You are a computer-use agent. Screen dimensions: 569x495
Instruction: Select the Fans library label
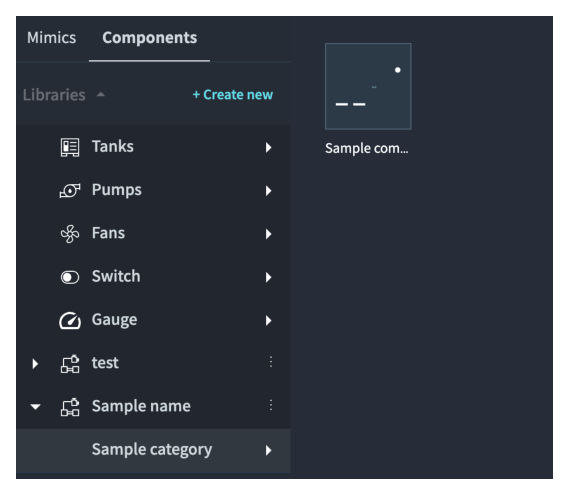pyautogui.click(x=109, y=233)
